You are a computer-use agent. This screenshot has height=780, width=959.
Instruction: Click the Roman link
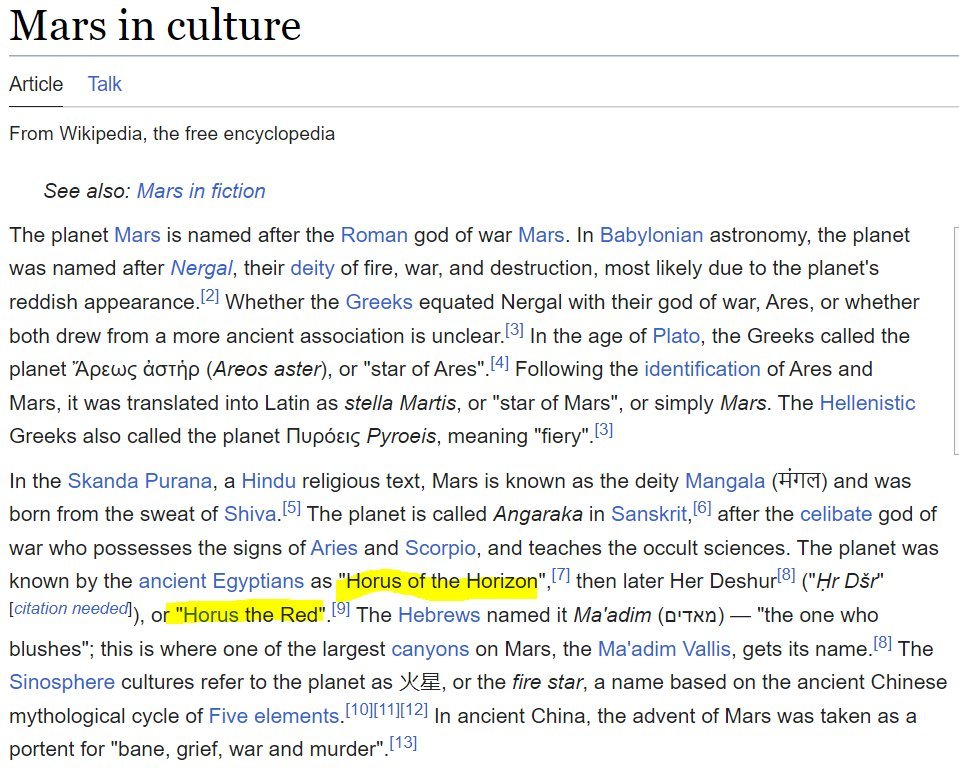tap(374, 236)
